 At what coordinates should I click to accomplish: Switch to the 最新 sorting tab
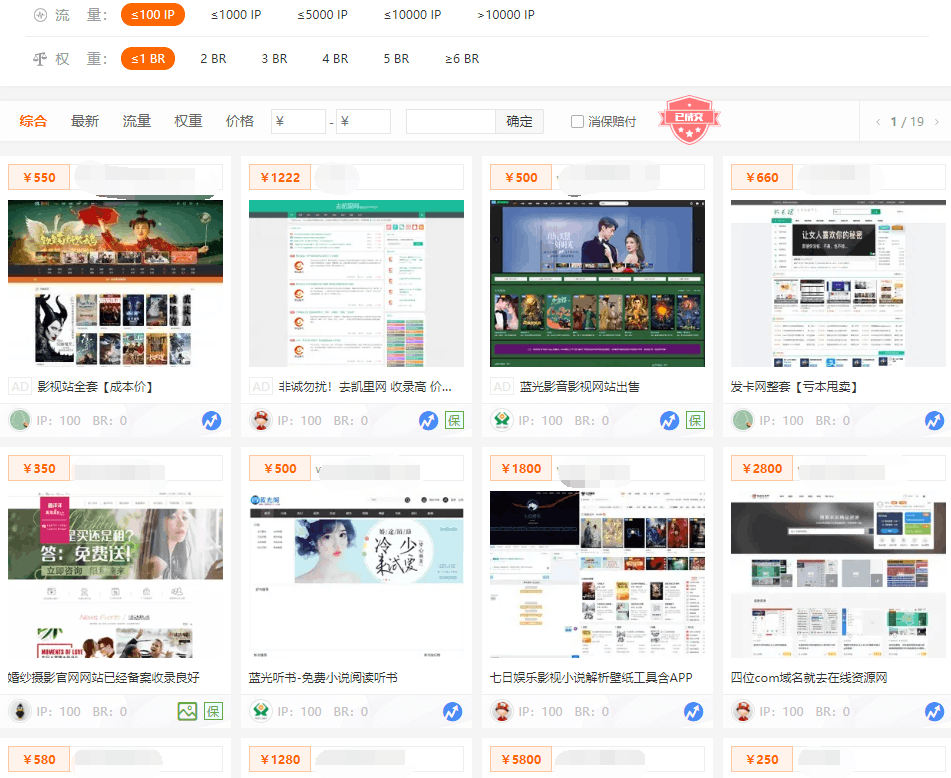tap(85, 120)
